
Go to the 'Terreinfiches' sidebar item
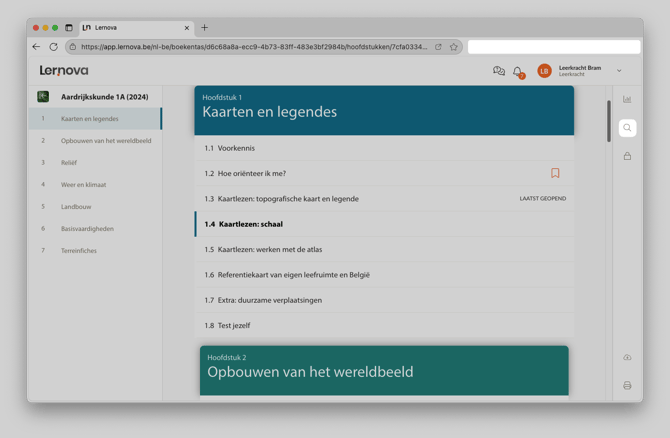pos(79,251)
